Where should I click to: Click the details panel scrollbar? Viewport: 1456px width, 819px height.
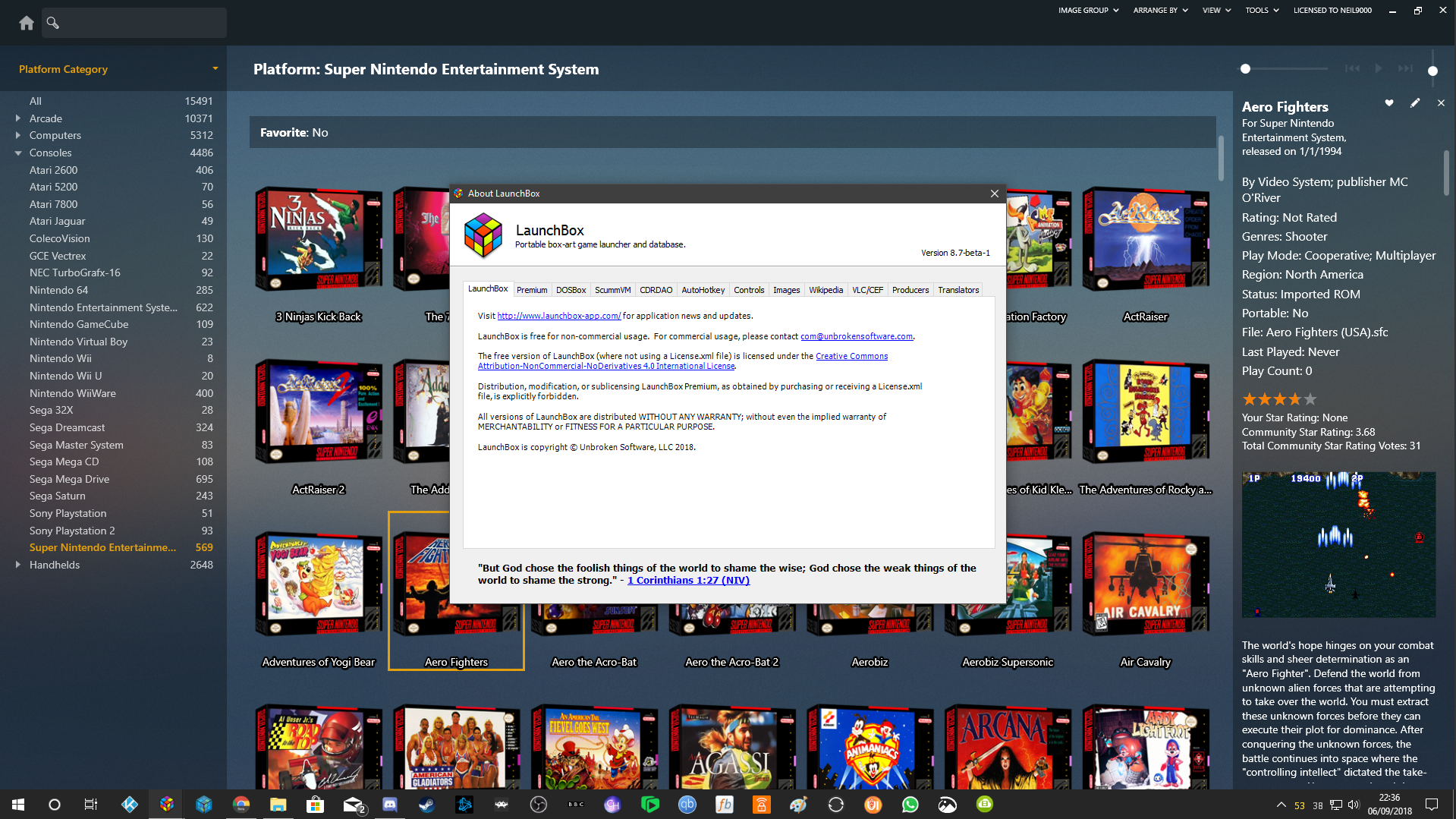click(1447, 173)
